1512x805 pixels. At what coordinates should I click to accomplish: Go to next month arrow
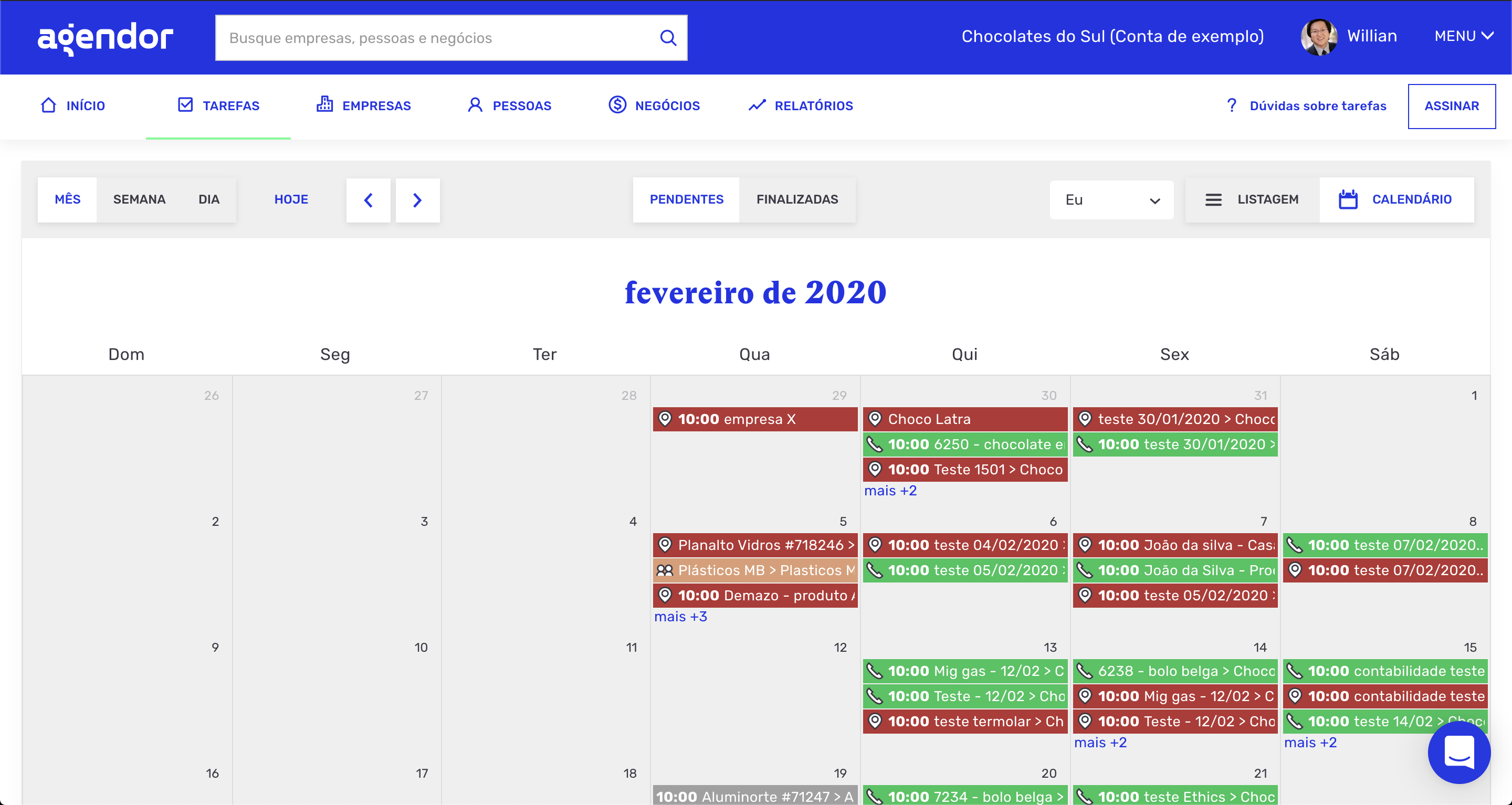pos(417,200)
